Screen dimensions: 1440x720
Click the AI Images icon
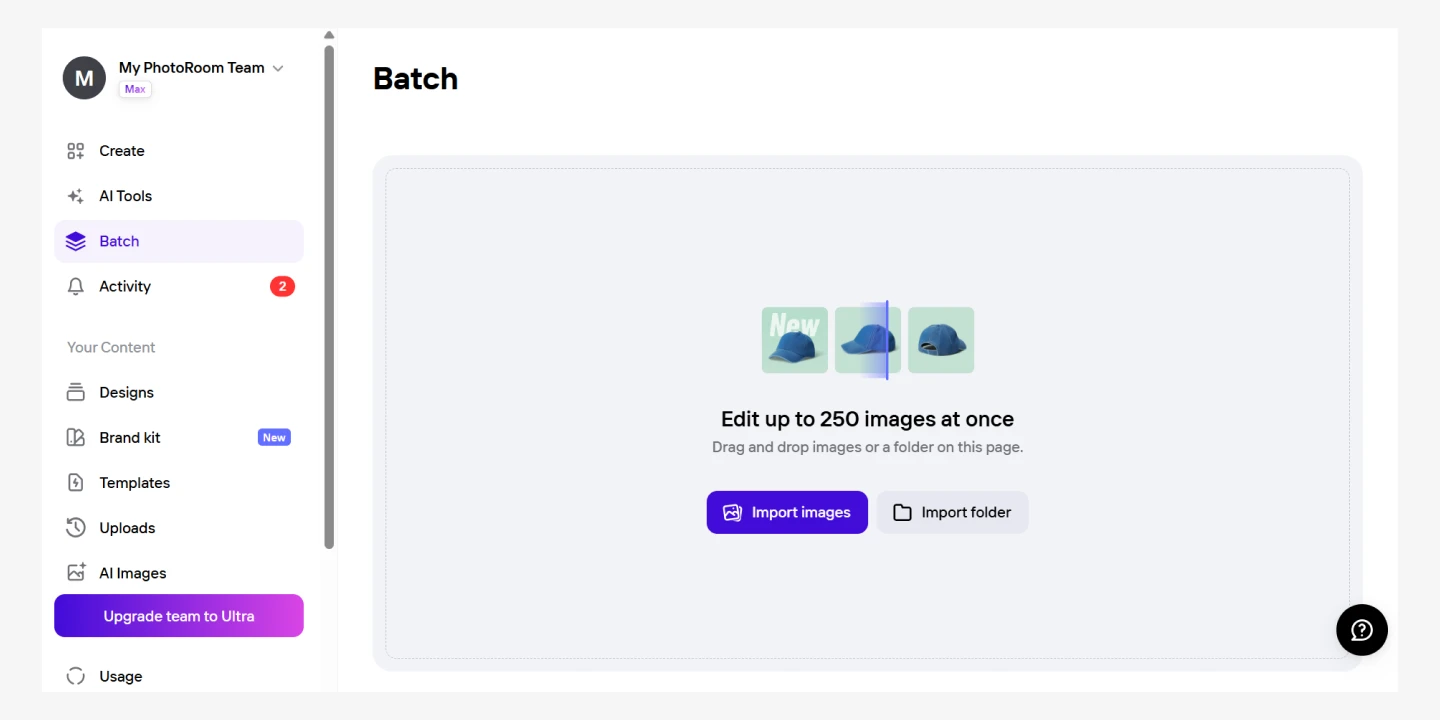coord(76,573)
